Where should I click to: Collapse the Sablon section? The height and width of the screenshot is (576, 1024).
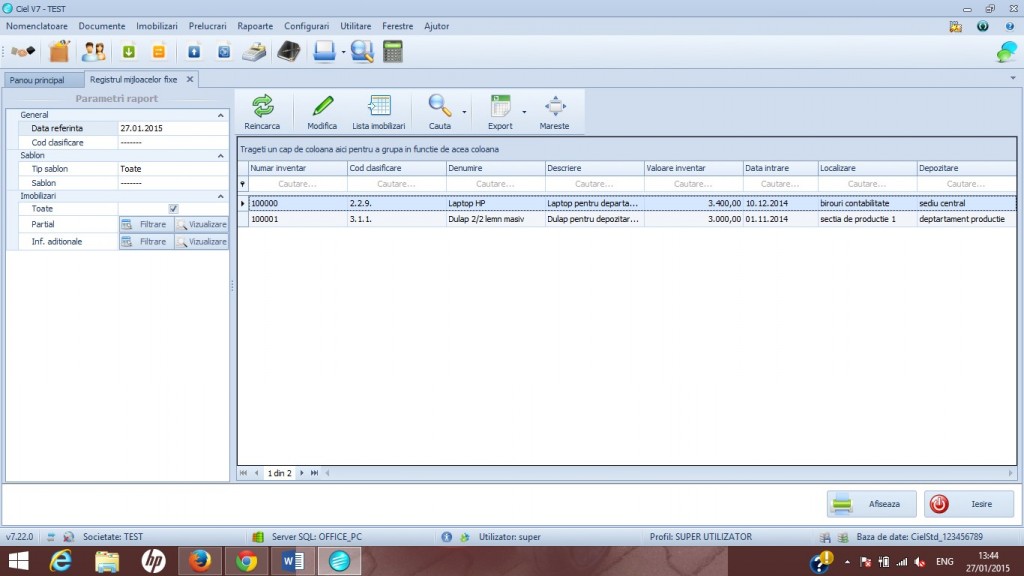pos(221,155)
